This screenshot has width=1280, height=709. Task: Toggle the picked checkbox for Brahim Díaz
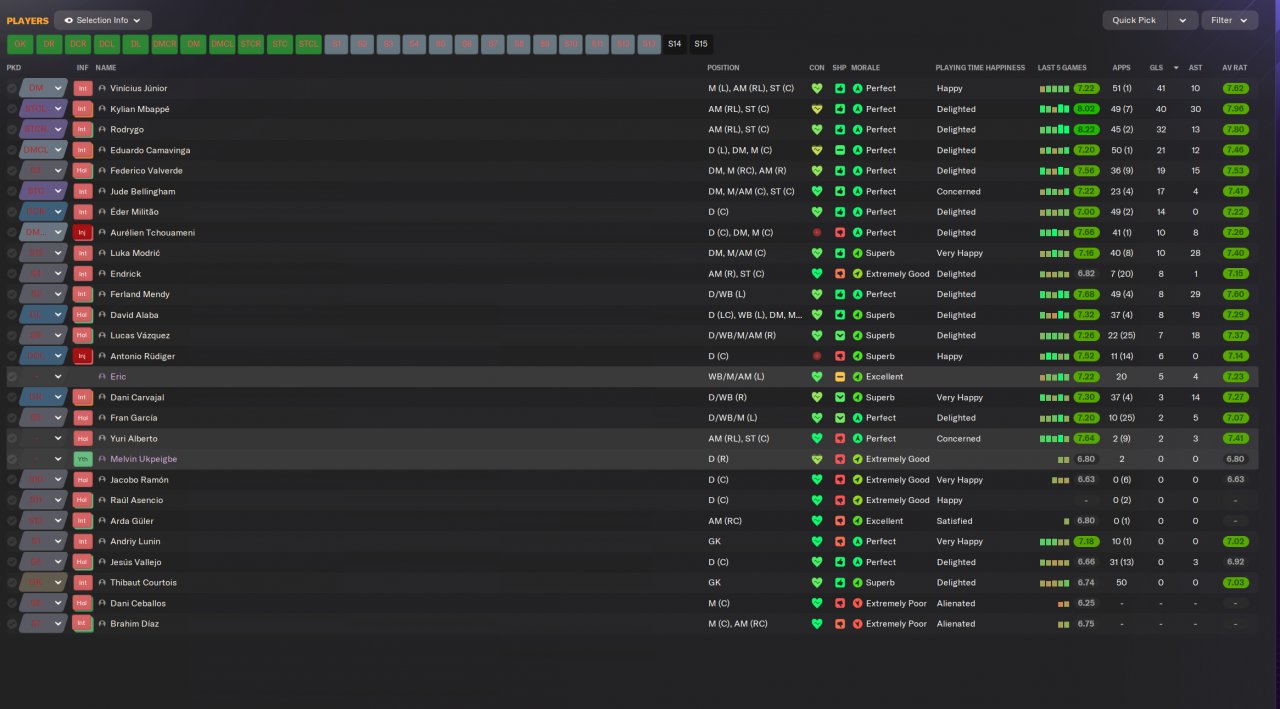pyautogui.click(x=12, y=624)
